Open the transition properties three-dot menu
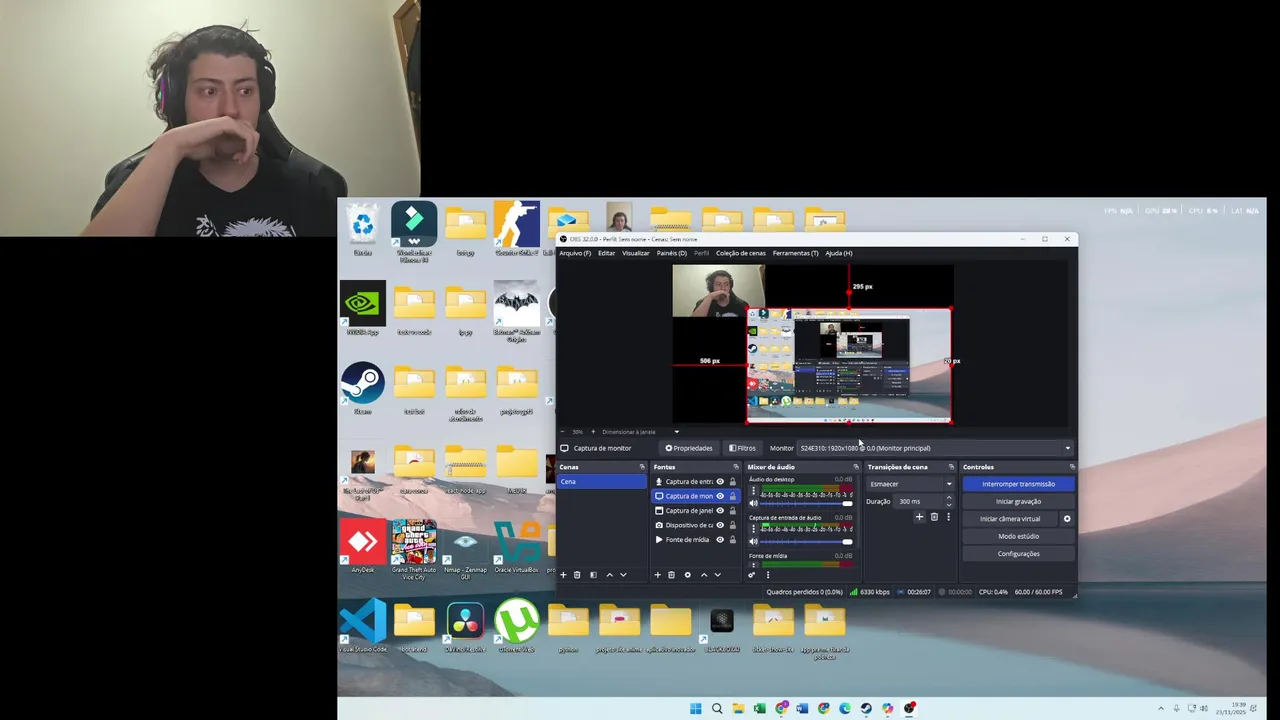Screen dimensions: 1280x720 (948, 517)
